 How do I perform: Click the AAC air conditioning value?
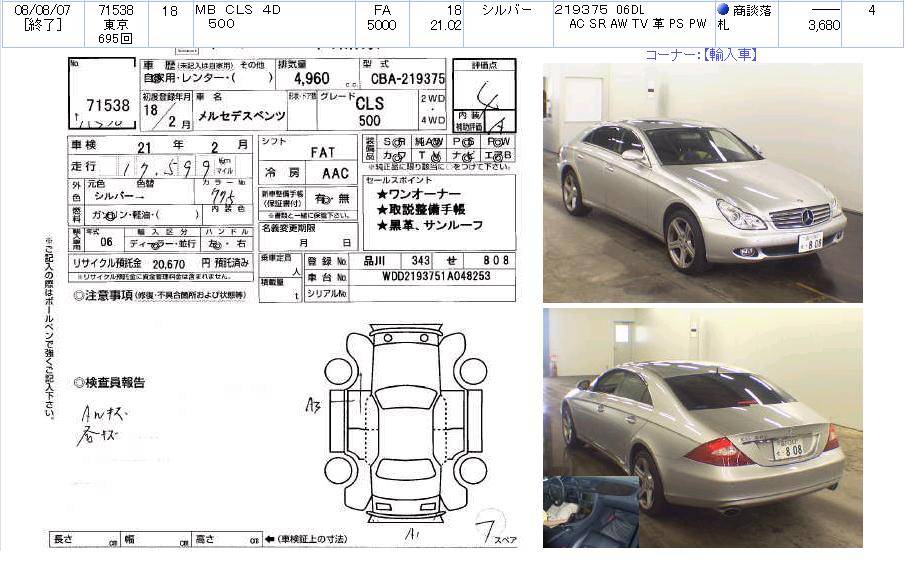click(x=335, y=174)
